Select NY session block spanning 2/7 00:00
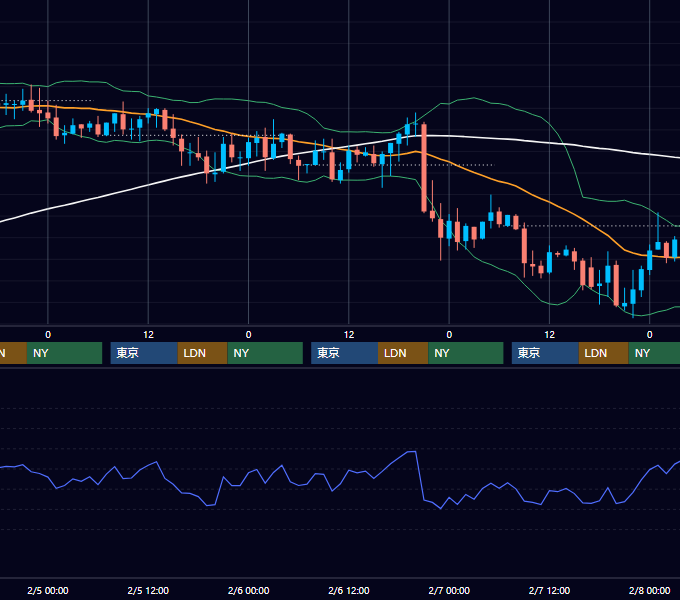Screen dimensions: 680x600 tap(466, 353)
